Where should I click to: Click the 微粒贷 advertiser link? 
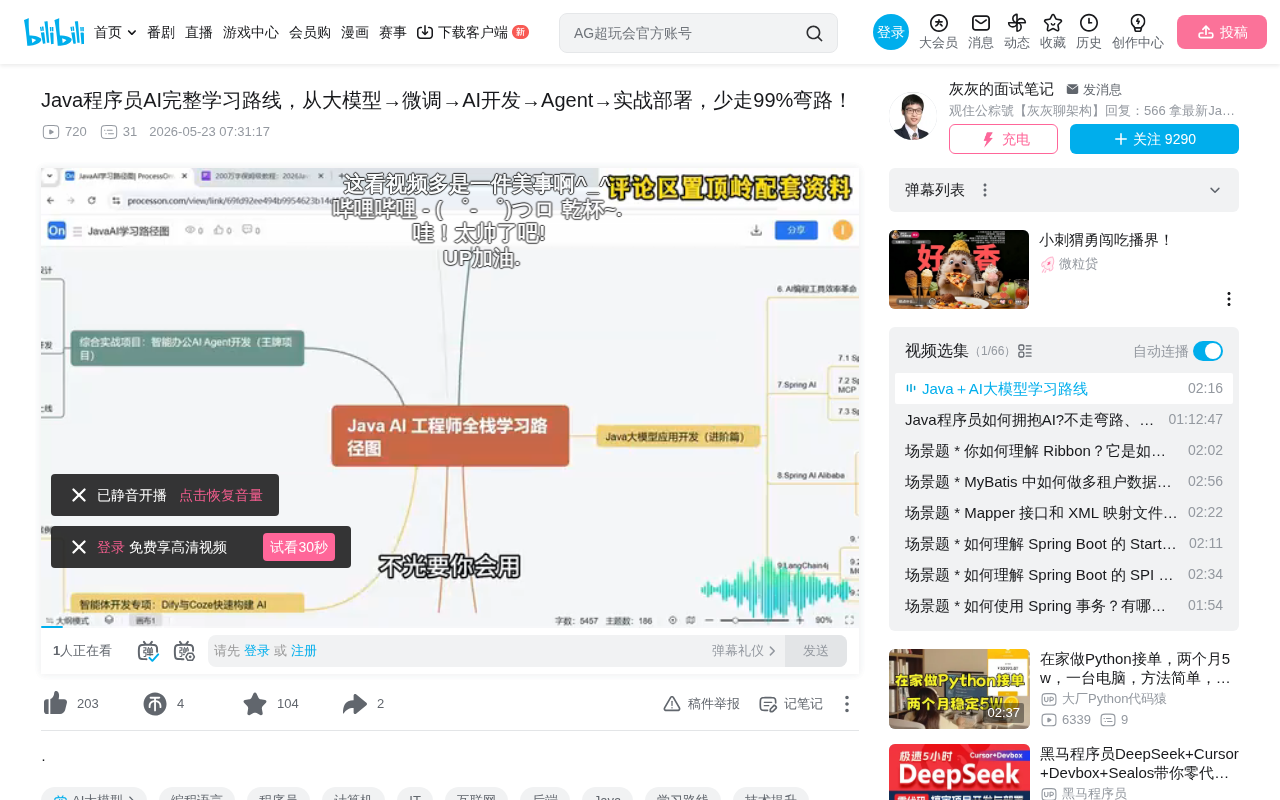pyautogui.click(x=1069, y=264)
